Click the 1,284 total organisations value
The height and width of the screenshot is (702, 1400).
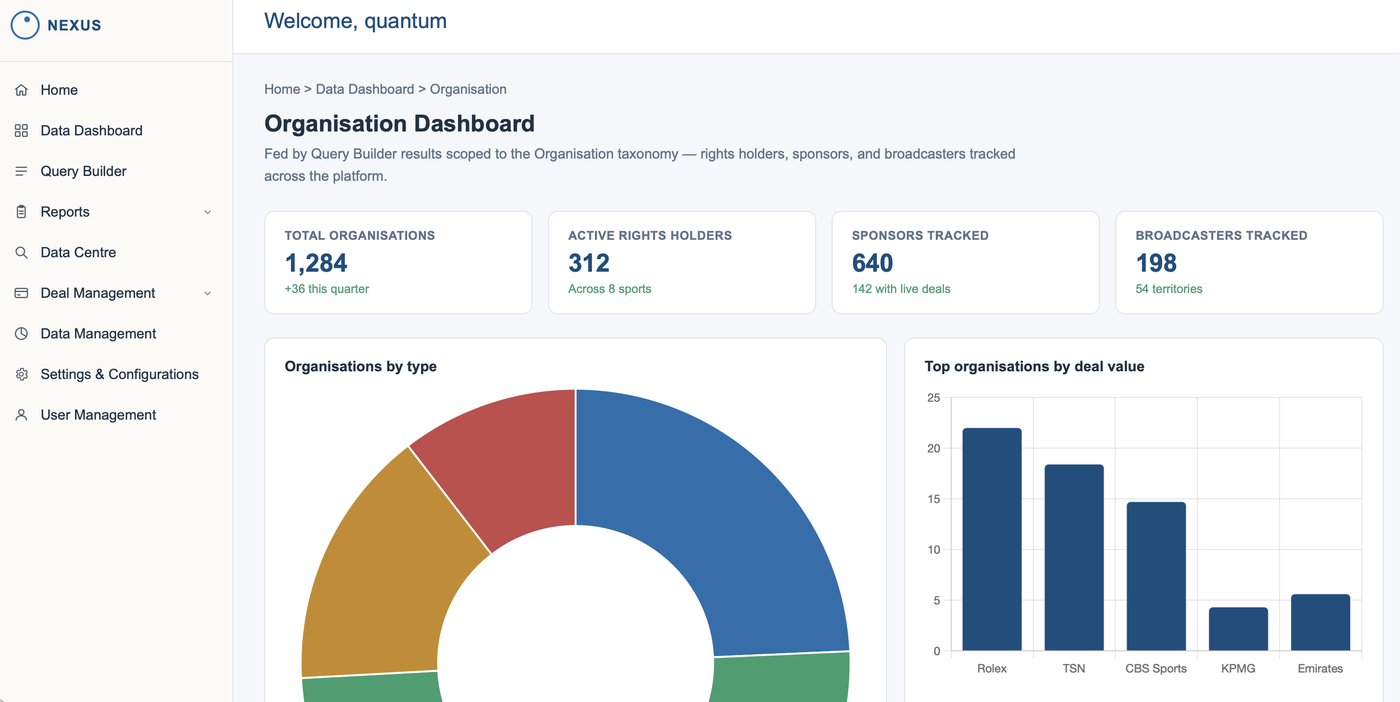click(316, 263)
